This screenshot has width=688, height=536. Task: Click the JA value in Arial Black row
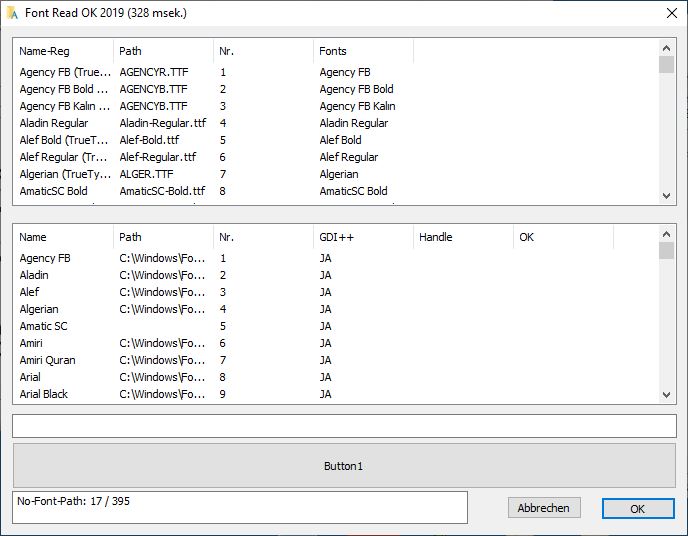326,394
